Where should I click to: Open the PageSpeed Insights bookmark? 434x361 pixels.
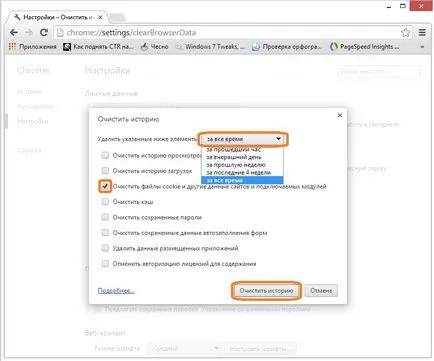pyautogui.click(x=364, y=47)
